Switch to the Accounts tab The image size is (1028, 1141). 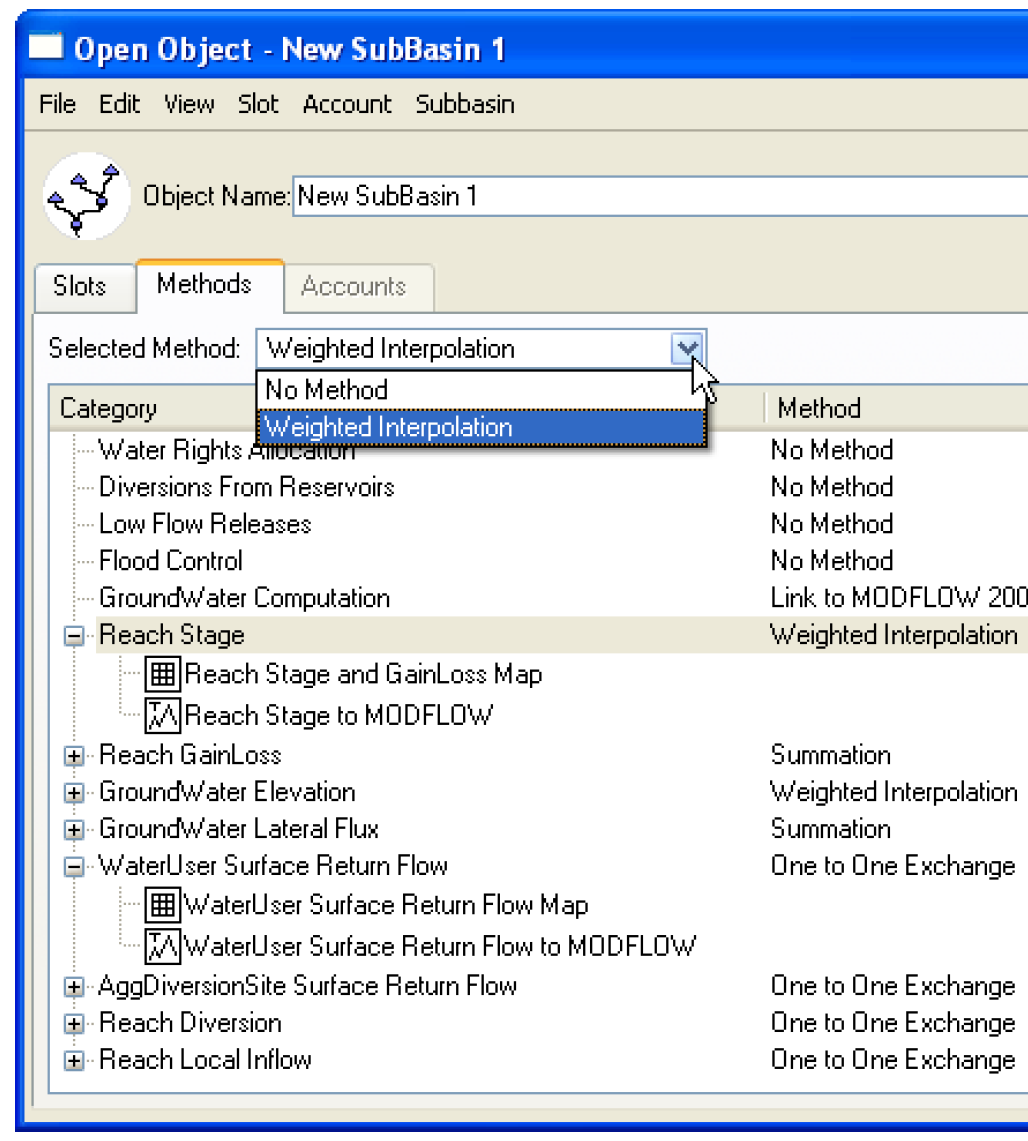359,287
